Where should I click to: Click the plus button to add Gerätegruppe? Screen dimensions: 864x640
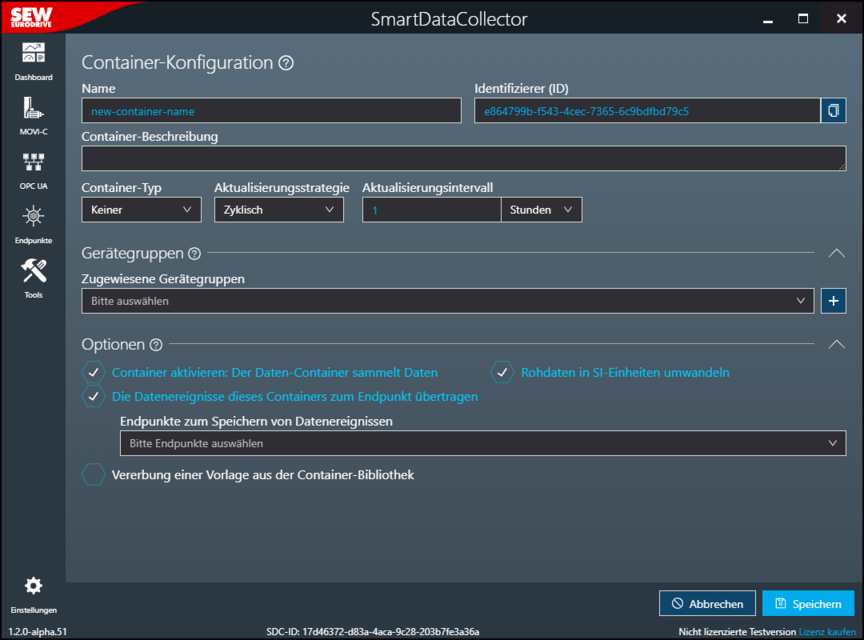(x=833, y=301)
